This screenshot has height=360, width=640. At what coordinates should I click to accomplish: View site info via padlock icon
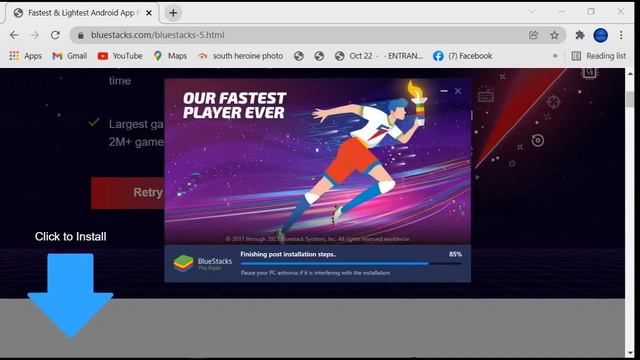[80, 35]
